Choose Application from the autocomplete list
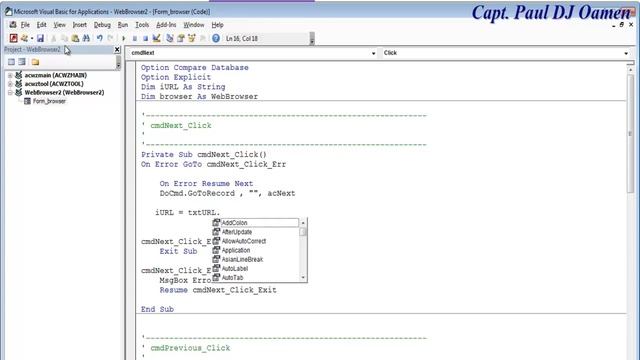Viewport: 640px width, 360px height. pos(256,250)
